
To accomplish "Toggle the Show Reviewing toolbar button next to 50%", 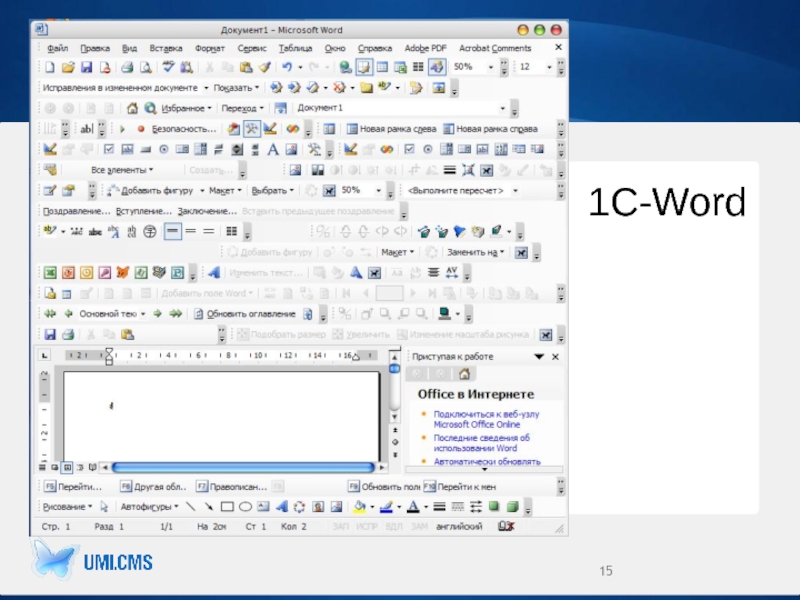I will (437, 67).
